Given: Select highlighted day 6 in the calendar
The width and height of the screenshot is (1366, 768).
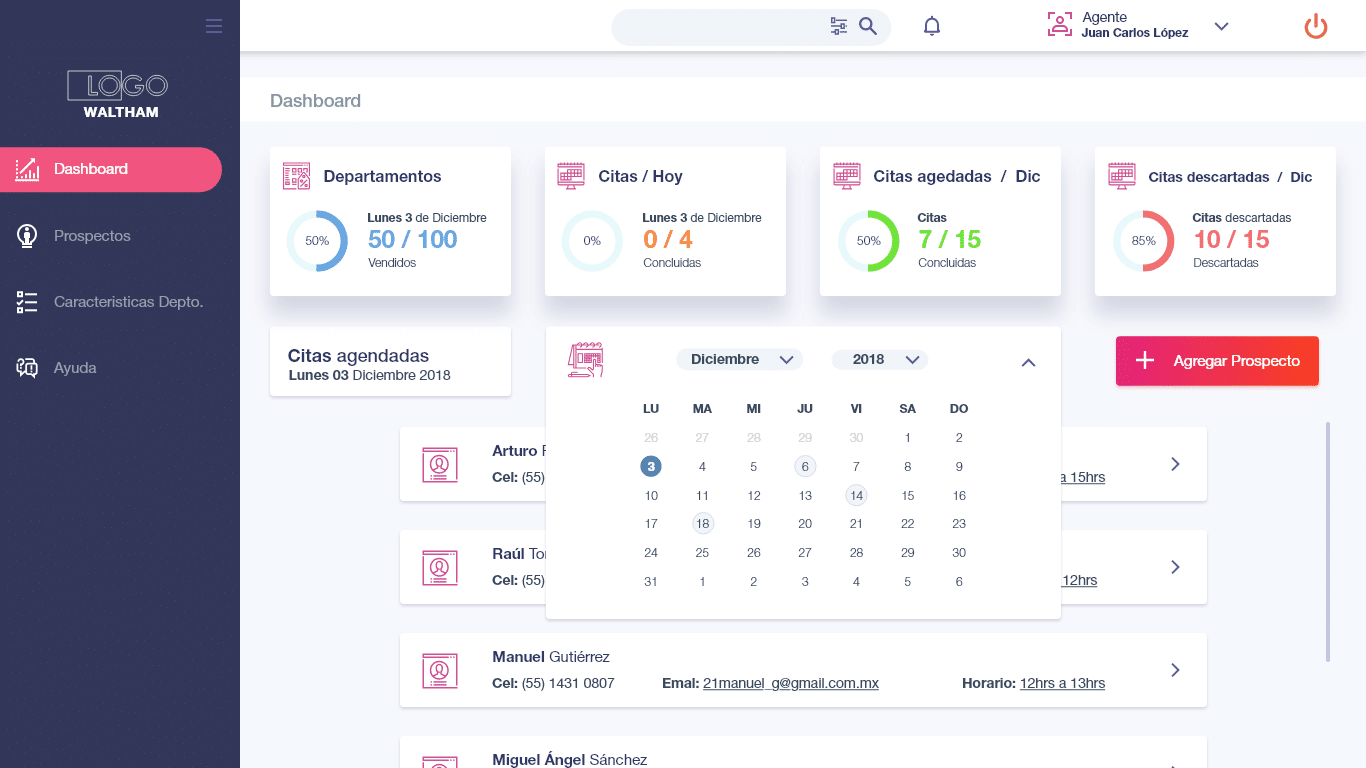Looking at the screenshot, I should coord(805,466).
